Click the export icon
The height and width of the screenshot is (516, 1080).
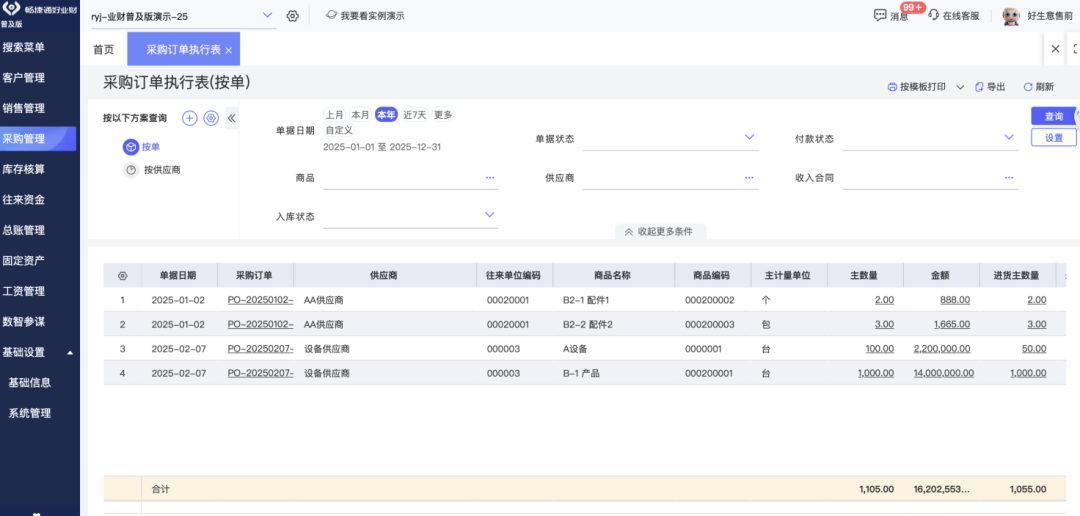point(979,87)
